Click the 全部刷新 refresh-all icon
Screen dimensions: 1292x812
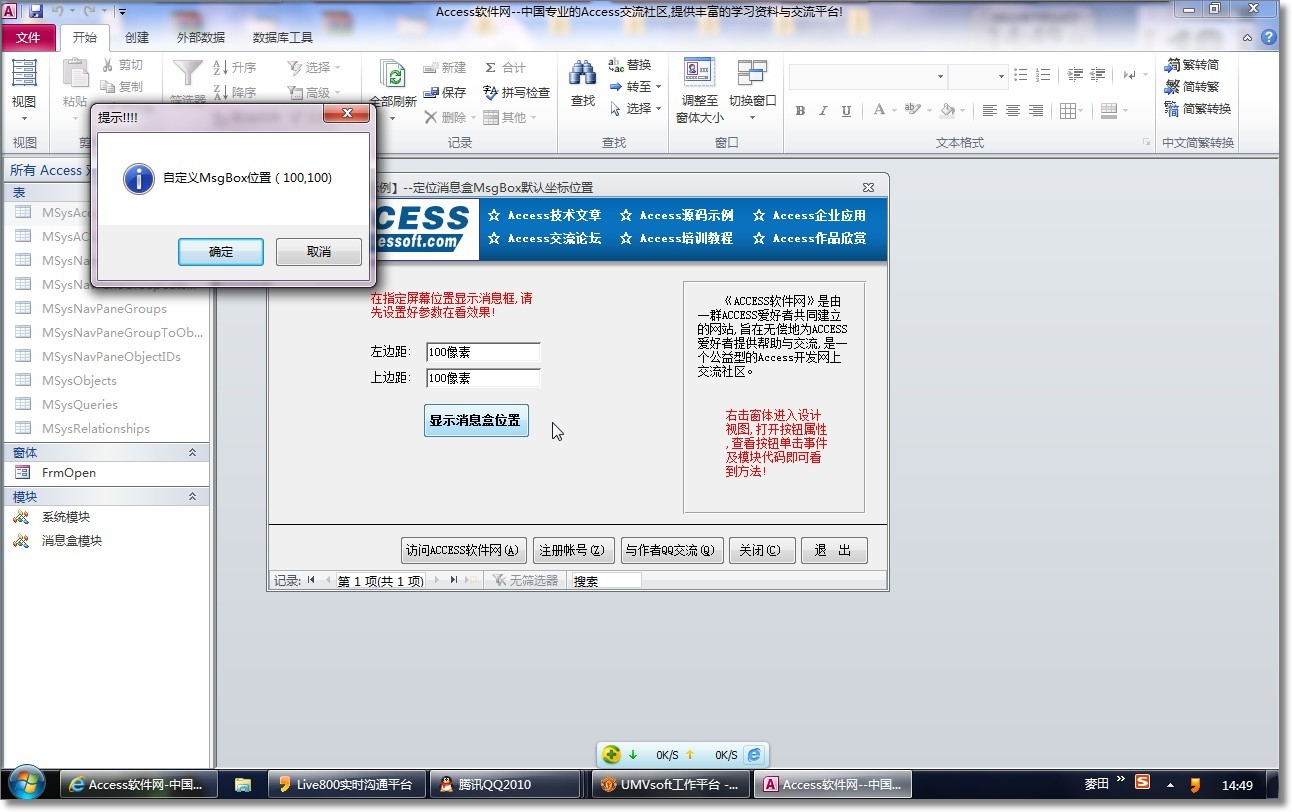(392, 74)
